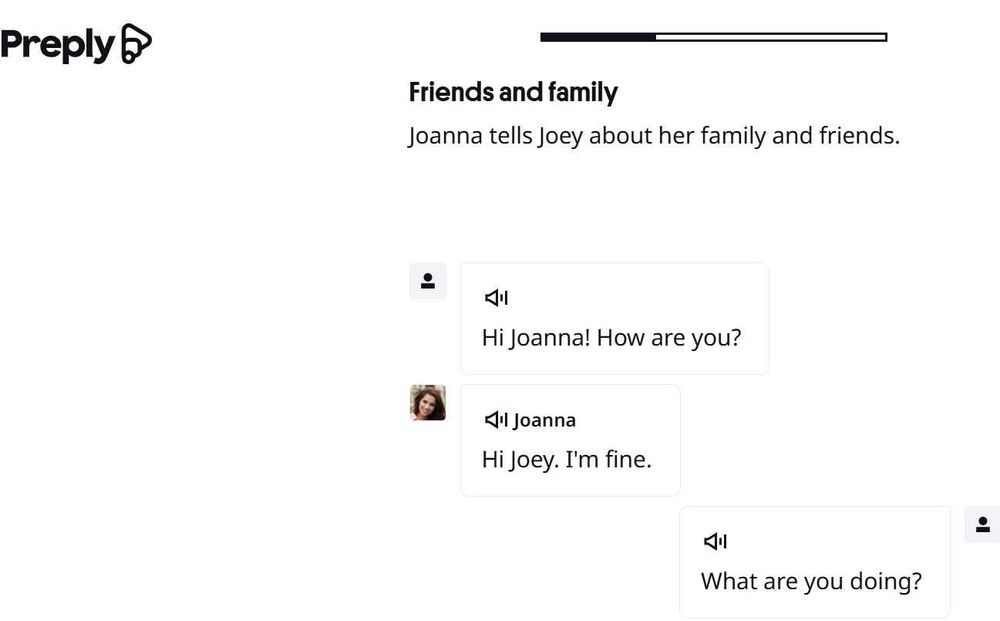Play Joanna's audio for "Hi Joey. I'm fine."

(496, 420)
